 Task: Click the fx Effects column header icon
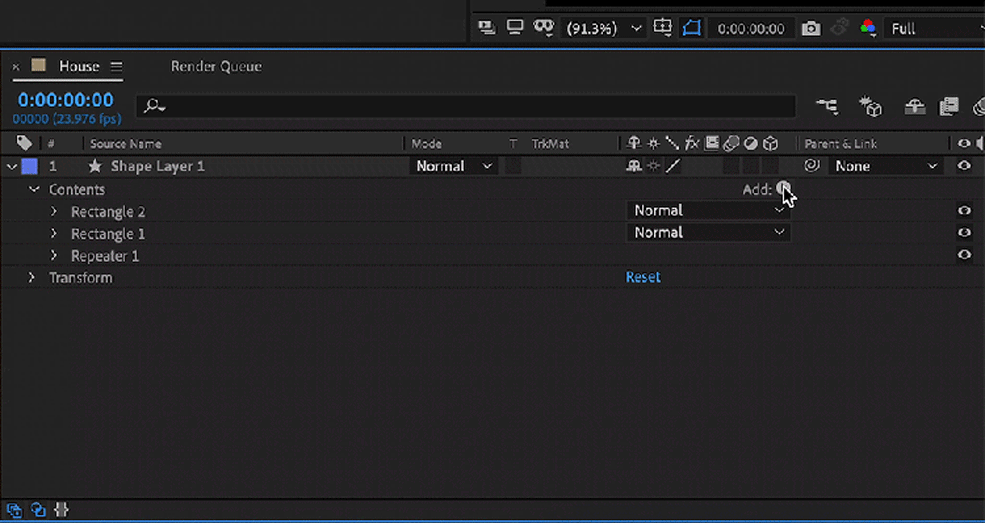click(x=692, y=144)
